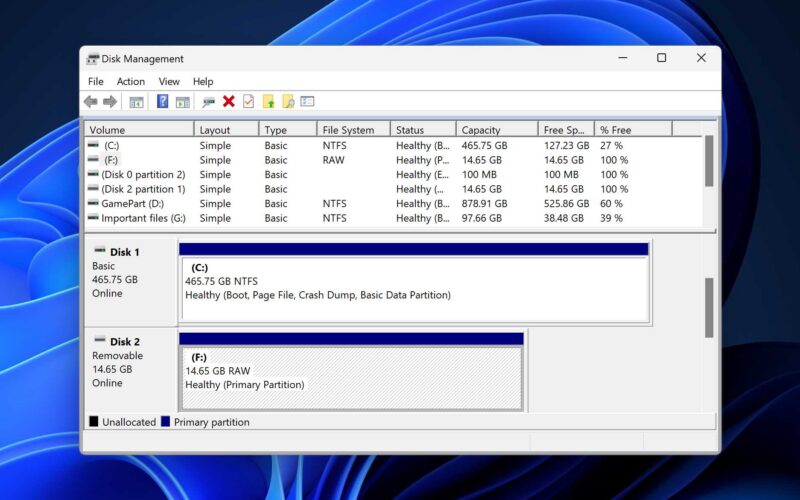Sort by the Capacity column header

497,130
